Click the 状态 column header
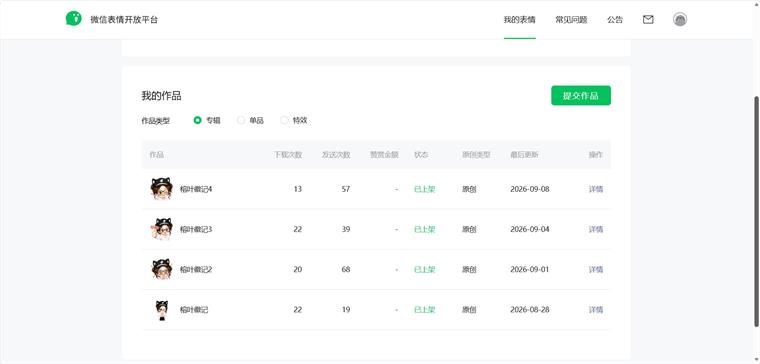 tap(421, 155)
